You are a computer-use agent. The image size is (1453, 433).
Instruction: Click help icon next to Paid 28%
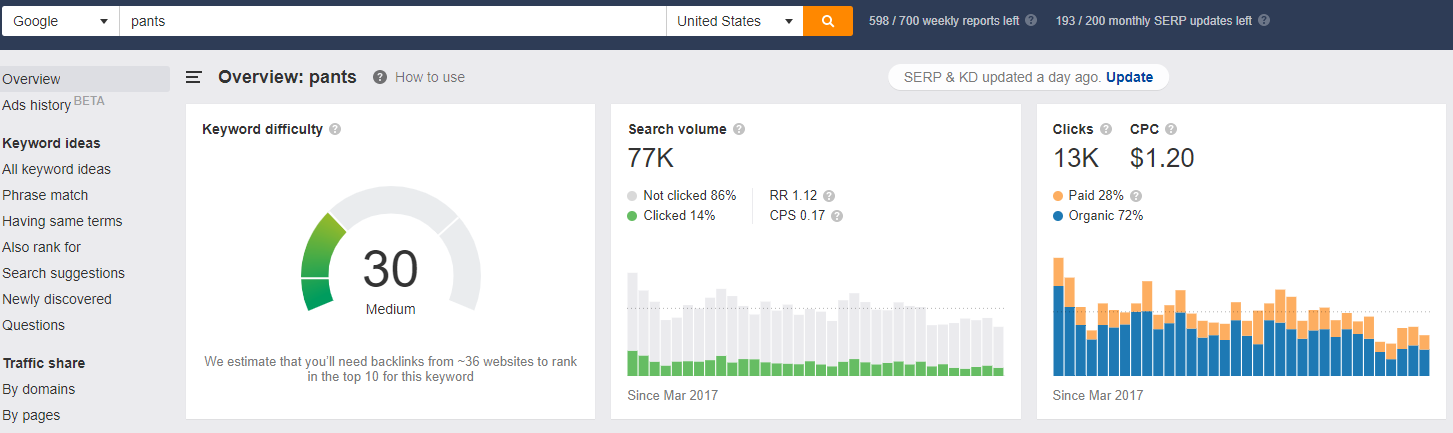tap(1136, 196)
